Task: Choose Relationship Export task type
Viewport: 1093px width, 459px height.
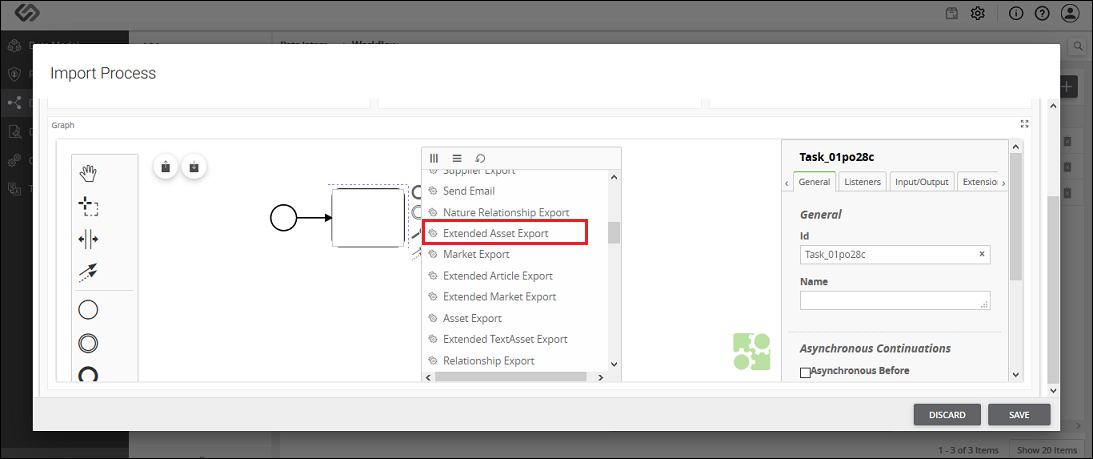Action: click(489, 361)
